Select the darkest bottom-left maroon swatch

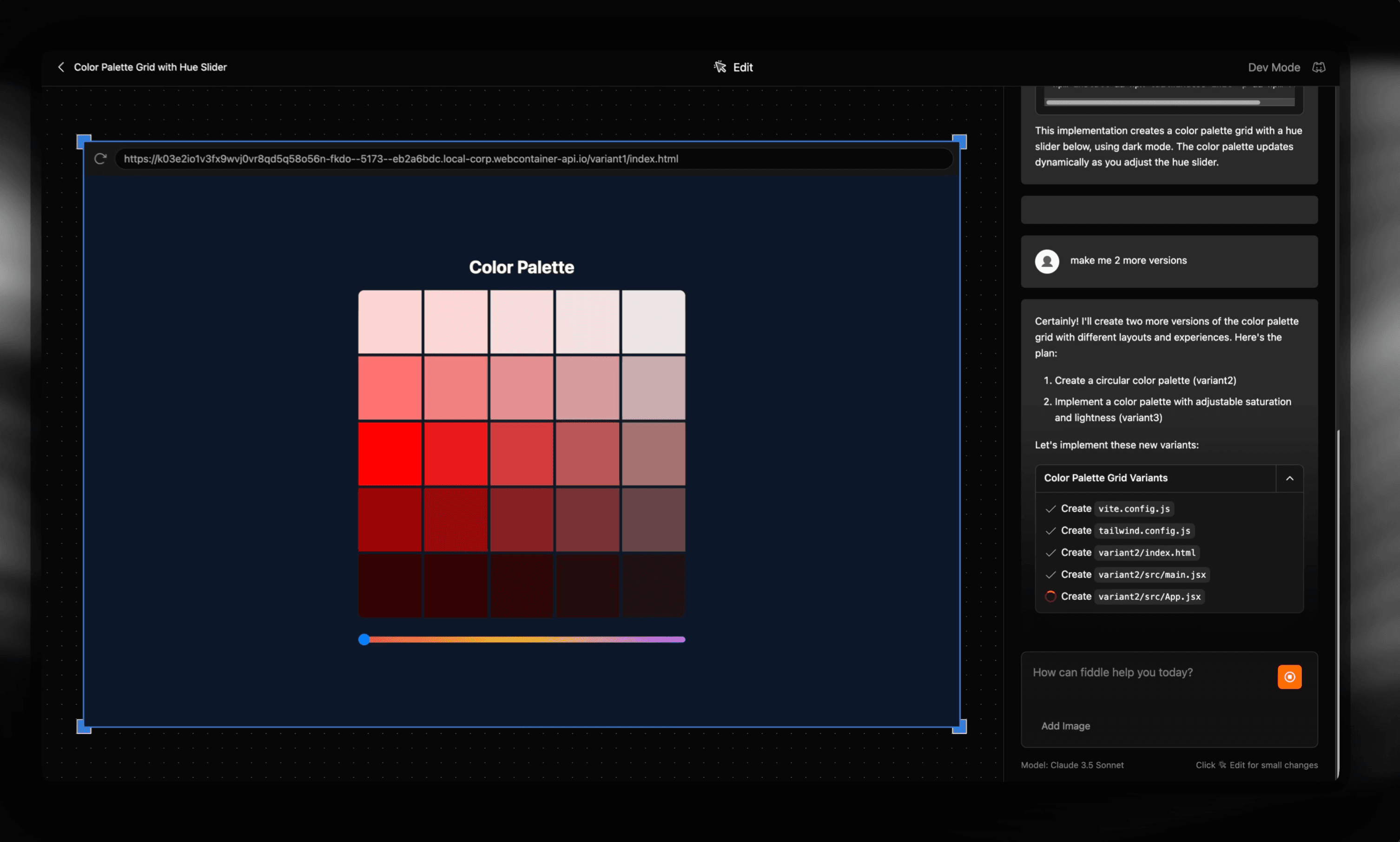point(390,585)
